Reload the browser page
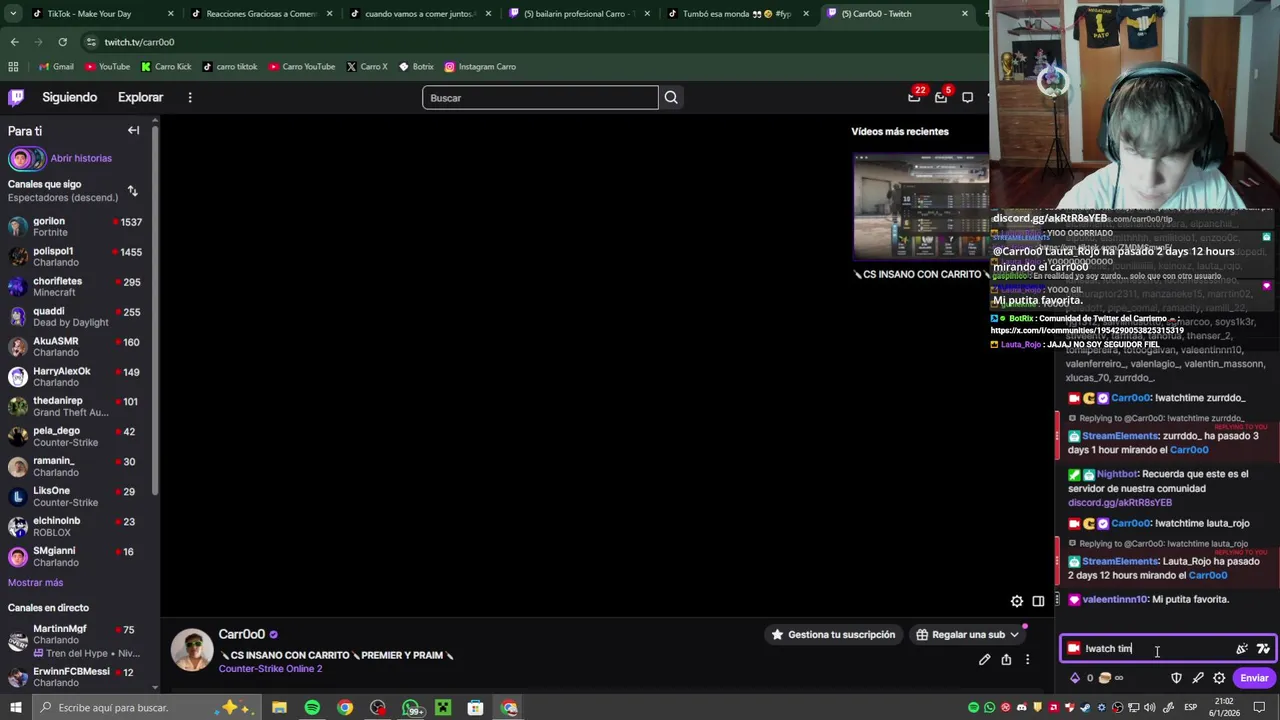Screen dimensions: 1280x720 tap(62, 42)
